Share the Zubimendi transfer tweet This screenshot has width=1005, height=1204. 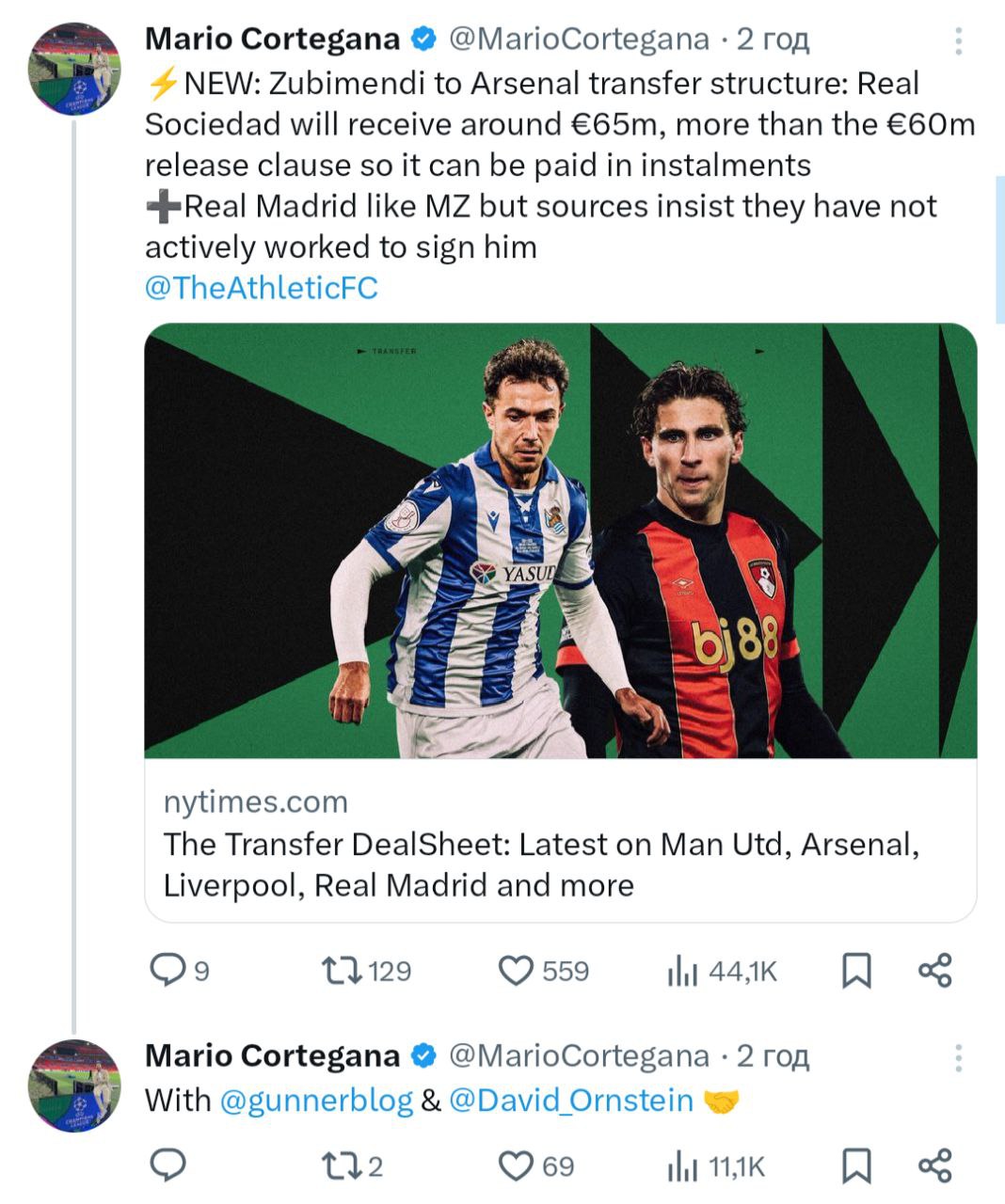click(934, 970)
